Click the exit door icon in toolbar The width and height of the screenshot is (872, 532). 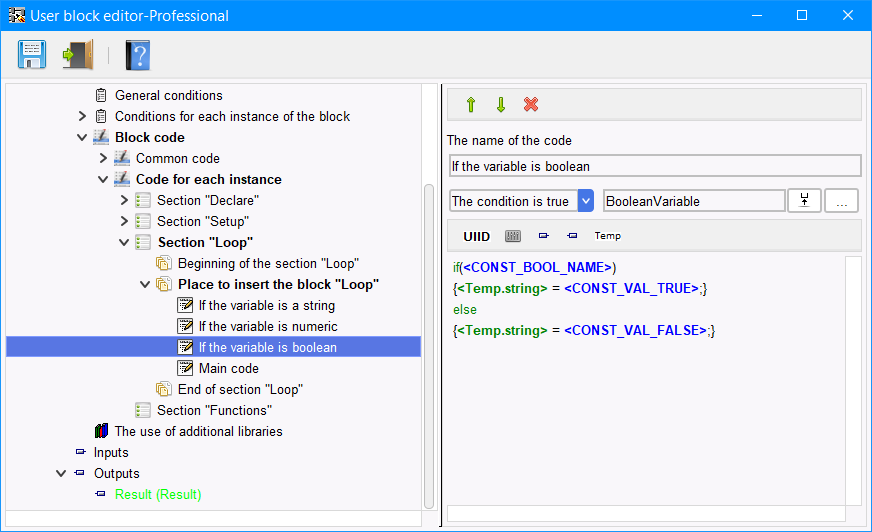tap(78, 54)
